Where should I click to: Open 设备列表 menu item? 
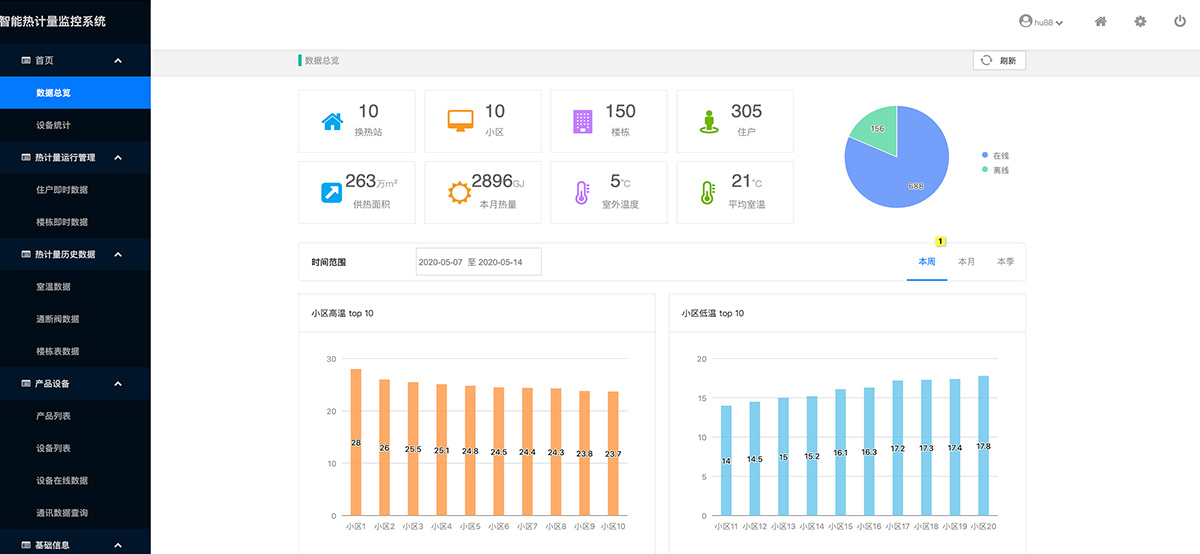click(75, 448)
